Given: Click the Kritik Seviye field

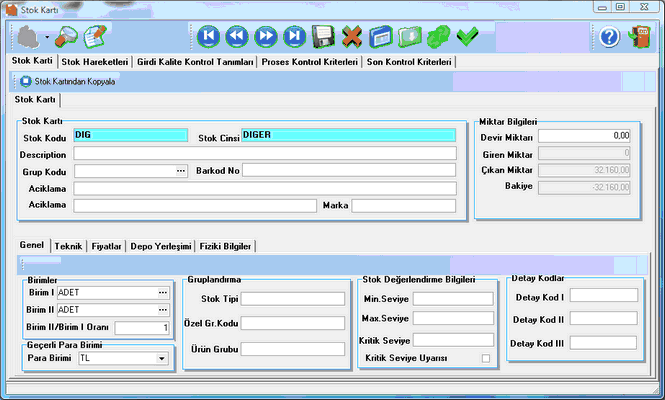Looking at the screenshot, I should pyautogui.click(x=453, y=340).
